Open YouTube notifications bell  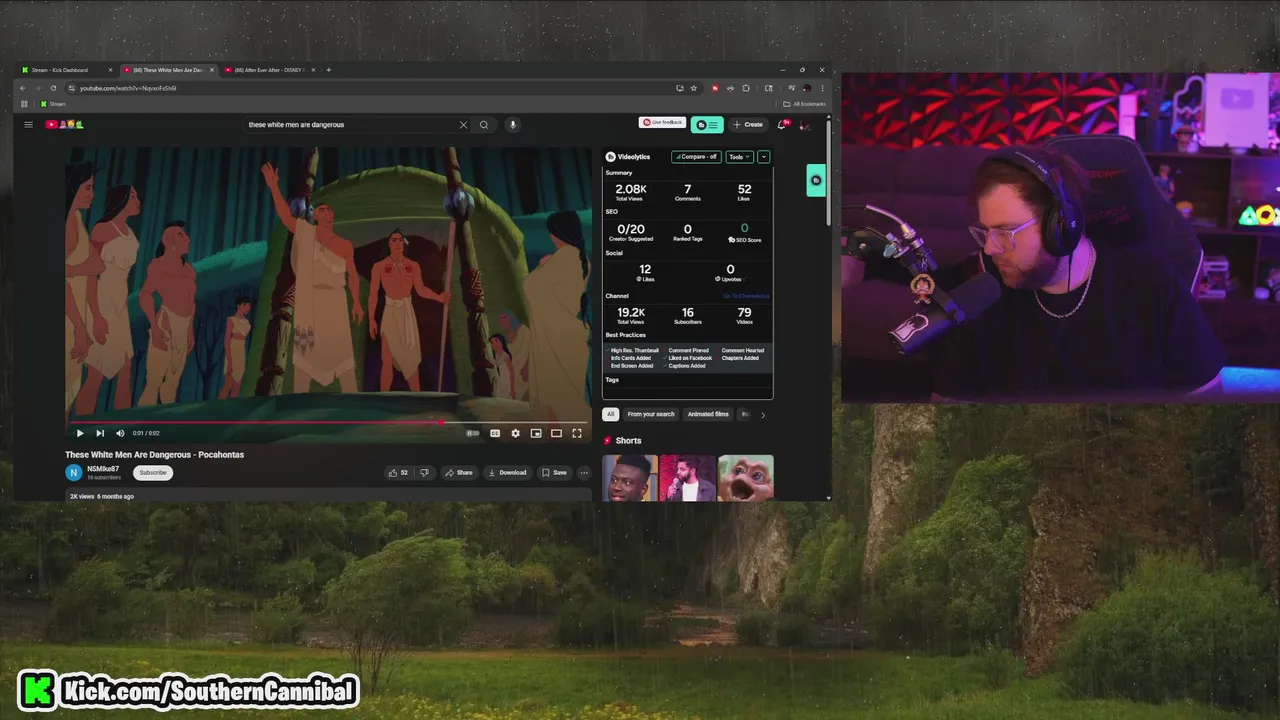783,125
